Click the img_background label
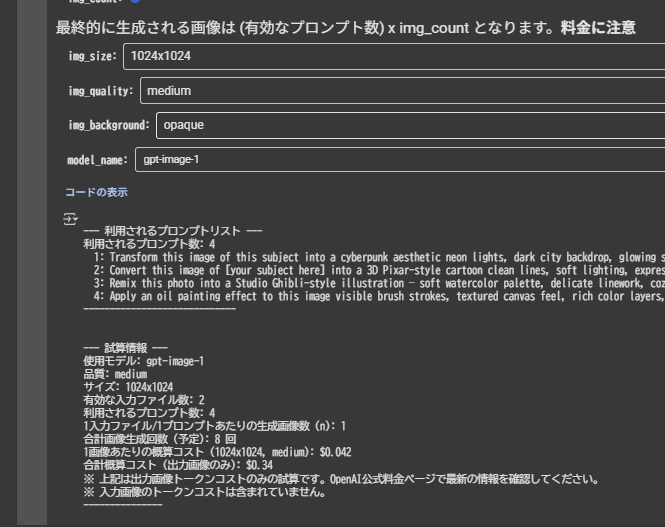Image resolution: width=665 pixels, height=527 pixels. click(109, 125)
